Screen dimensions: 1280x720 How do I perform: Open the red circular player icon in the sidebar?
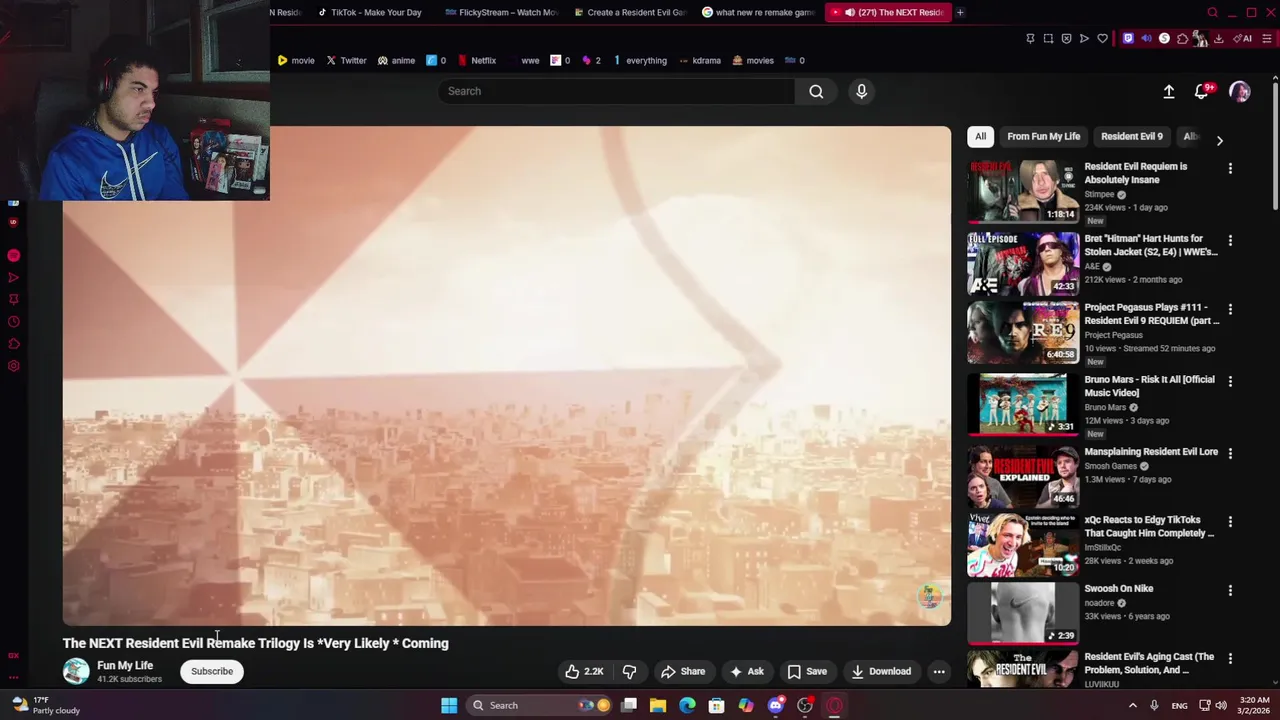[14, 255]
